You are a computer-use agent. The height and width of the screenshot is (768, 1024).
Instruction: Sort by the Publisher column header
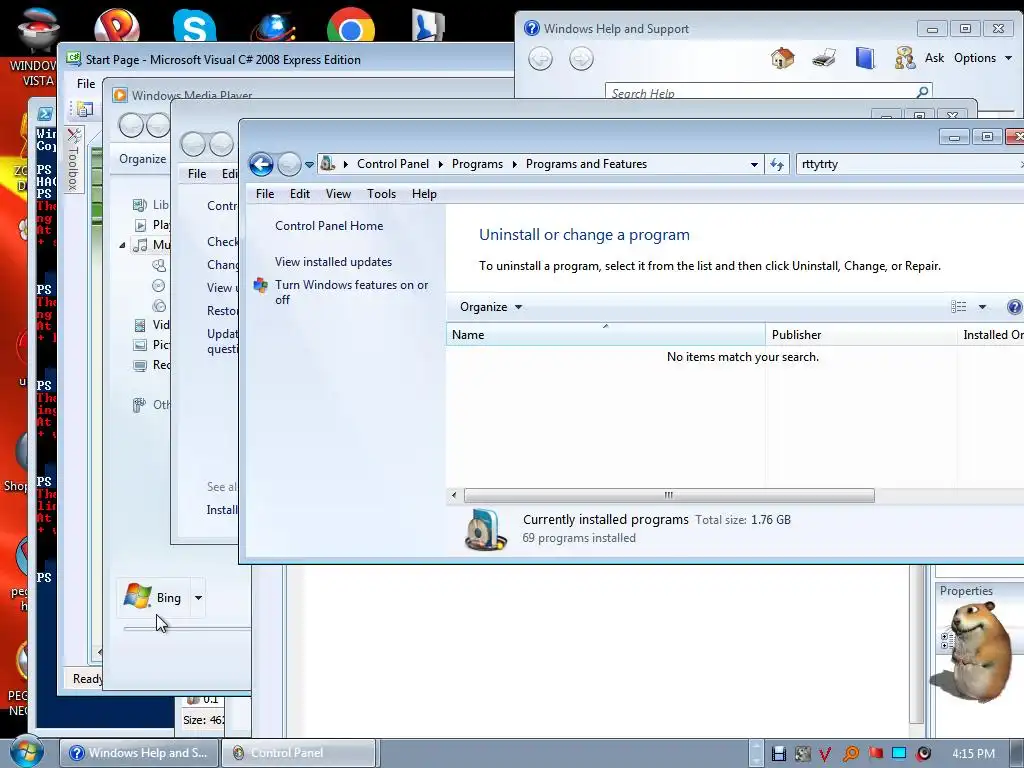click(x=861, y=334)
